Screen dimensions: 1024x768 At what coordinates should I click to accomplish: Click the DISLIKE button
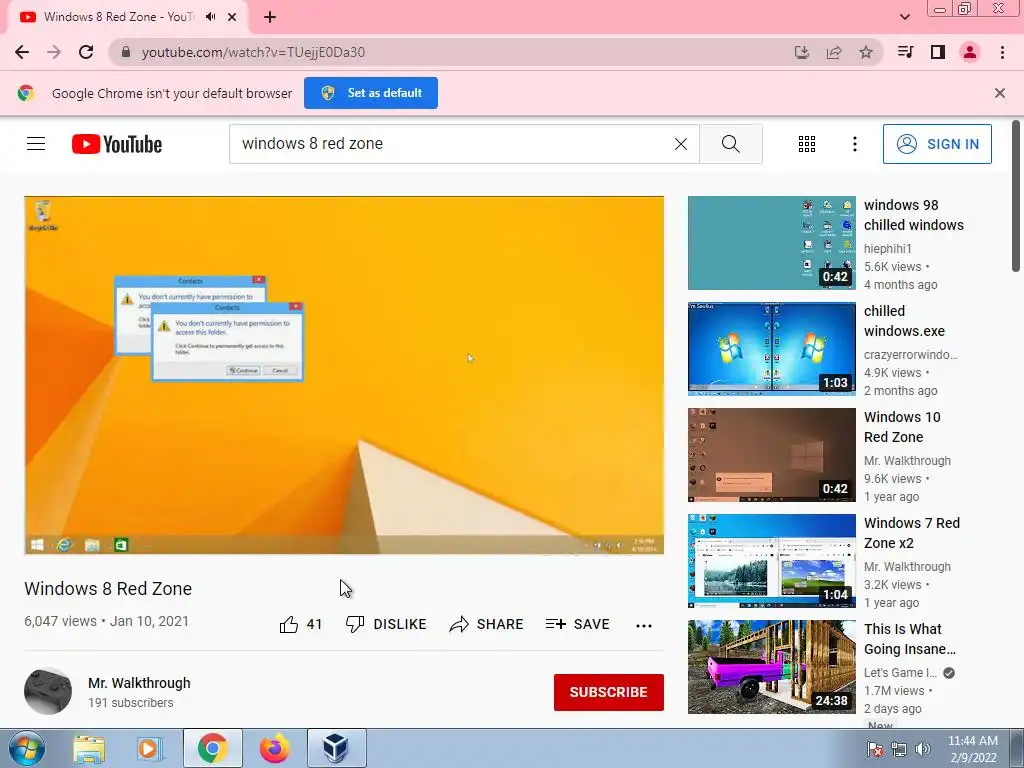(386, 624)
